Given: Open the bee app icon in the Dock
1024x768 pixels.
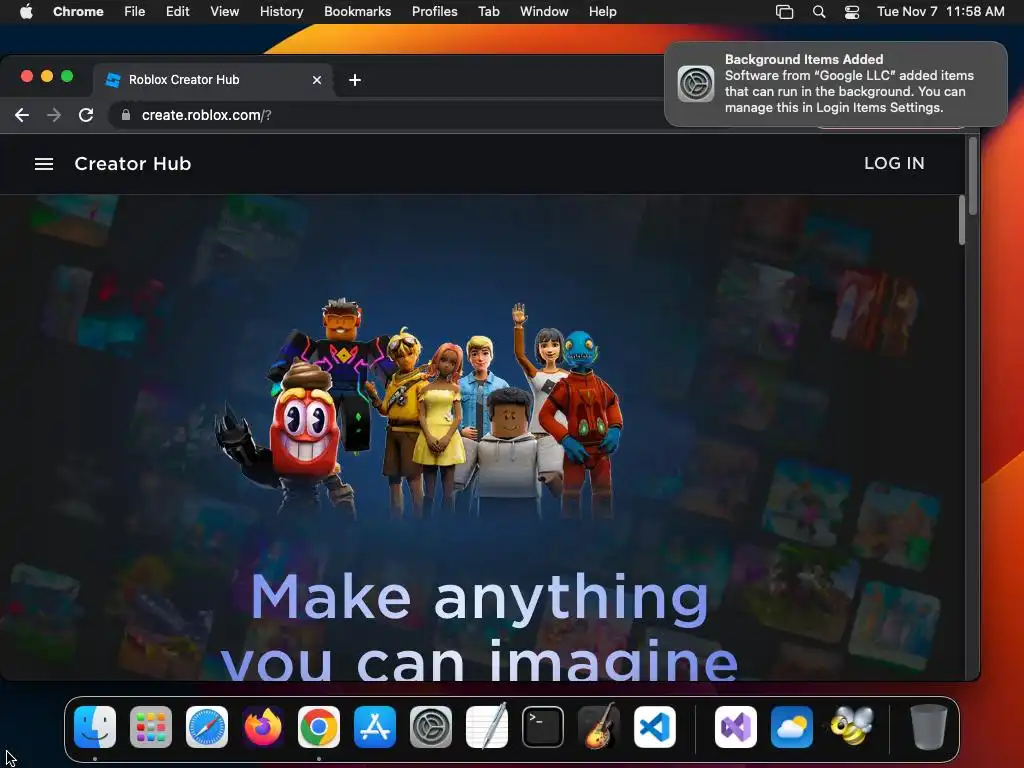Looking at the screenshot, I should 852,726.
